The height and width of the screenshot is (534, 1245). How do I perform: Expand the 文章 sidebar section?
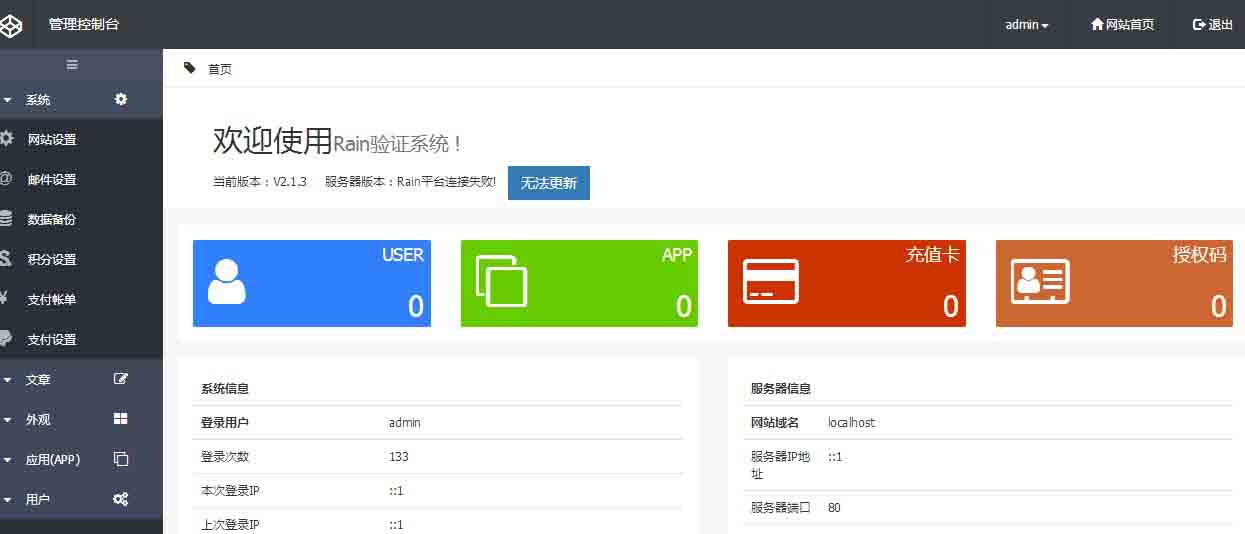point(38,380)
